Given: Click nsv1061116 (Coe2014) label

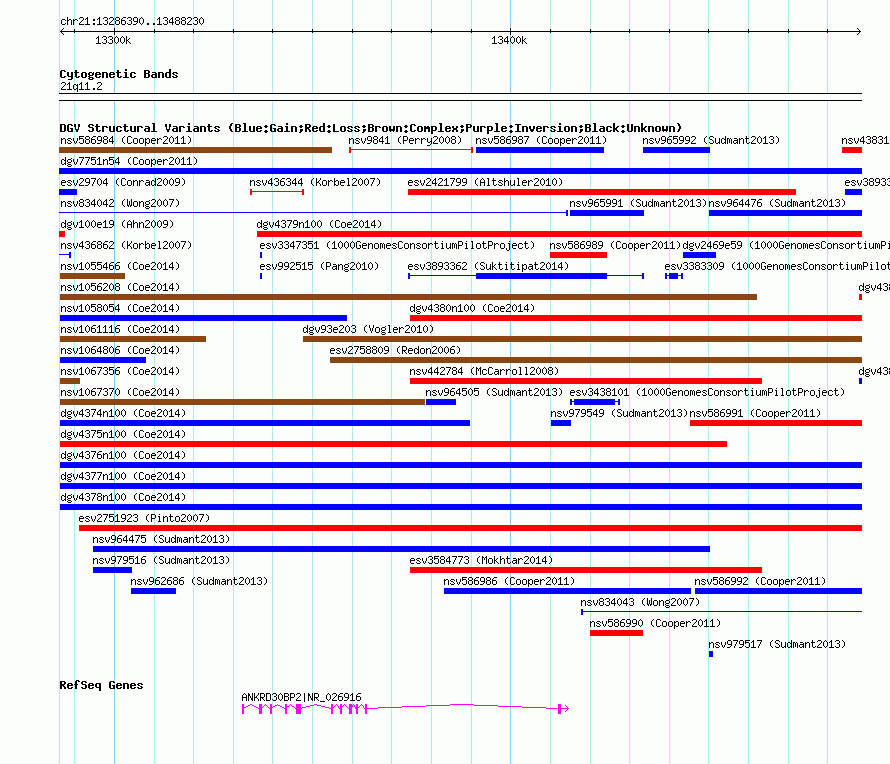Looking at the screenshot, I should click(120, 329).
